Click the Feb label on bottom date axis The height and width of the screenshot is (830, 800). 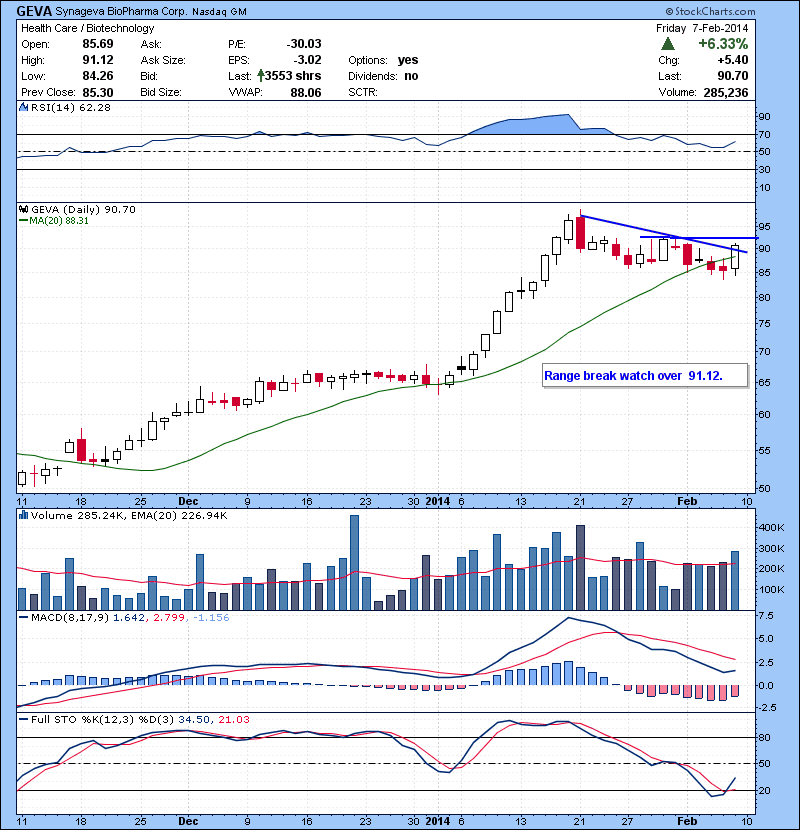pyautogui.click(x=687, y=821)
